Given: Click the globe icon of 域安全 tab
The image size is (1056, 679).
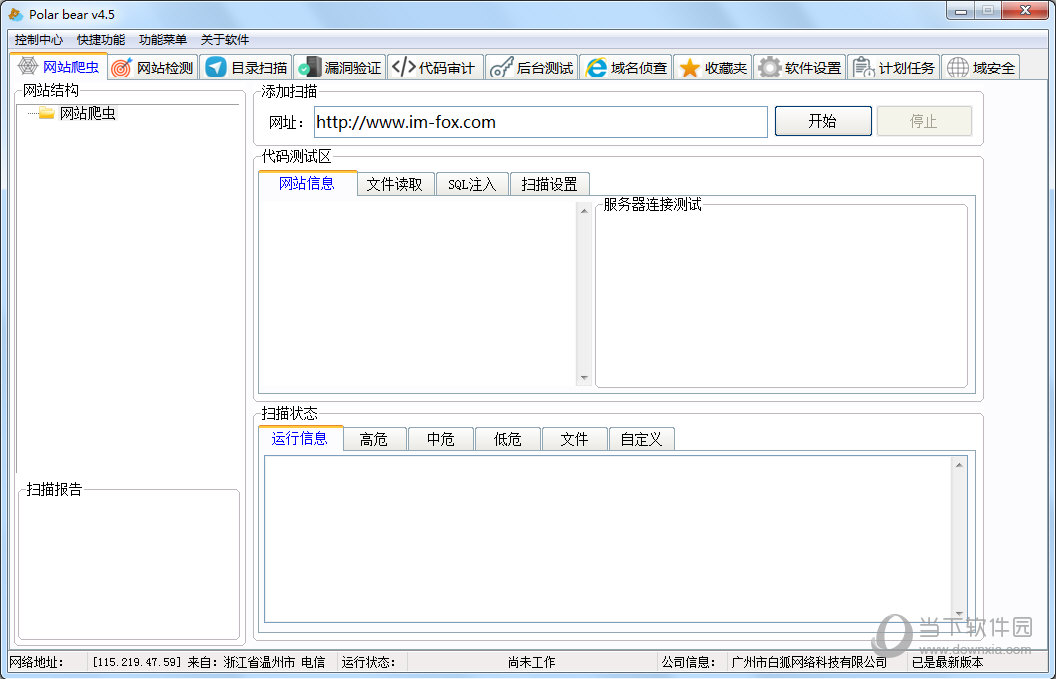Looking at the screenshot, I should point(958,67).
